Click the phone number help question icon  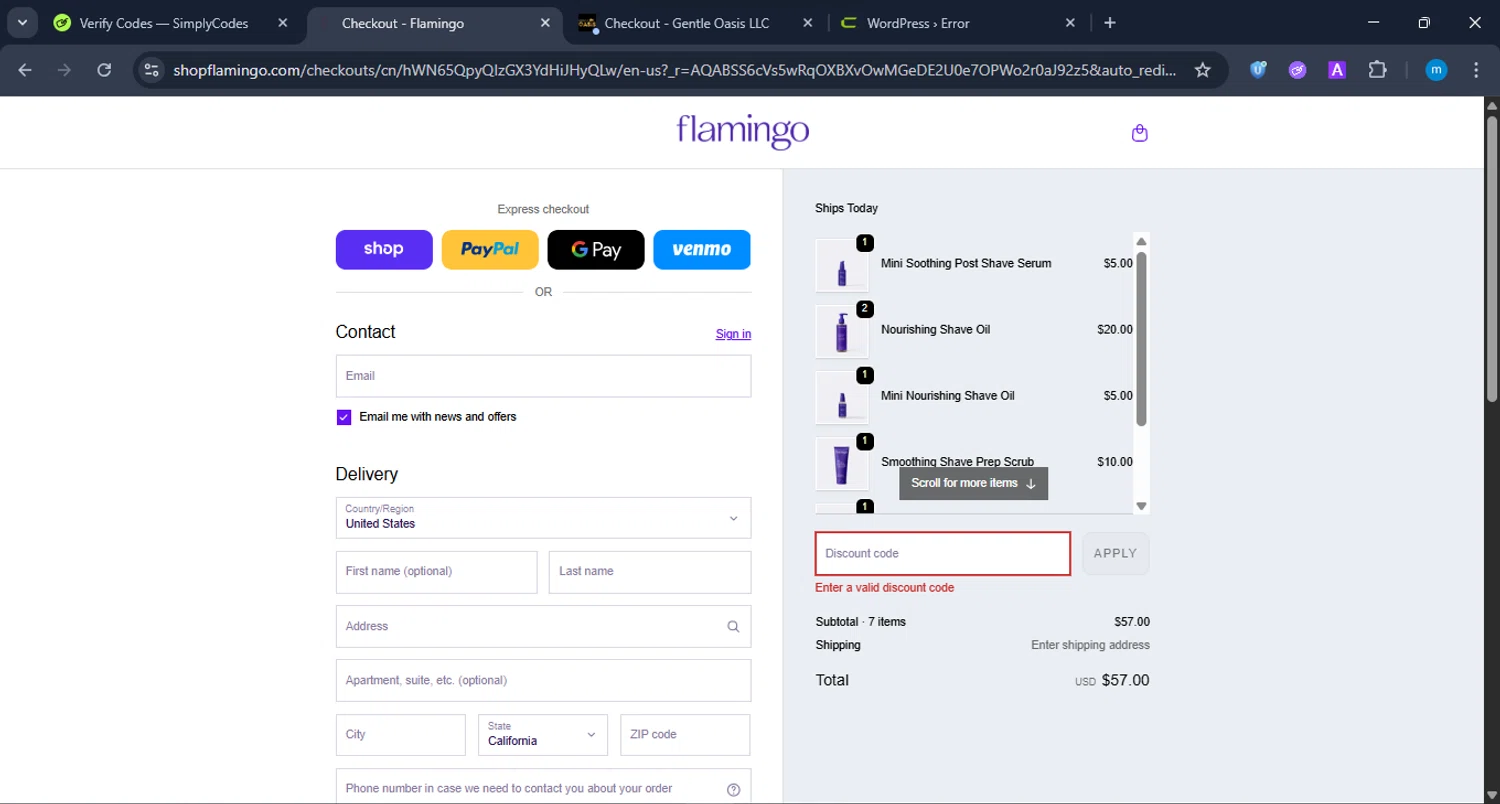733,789
